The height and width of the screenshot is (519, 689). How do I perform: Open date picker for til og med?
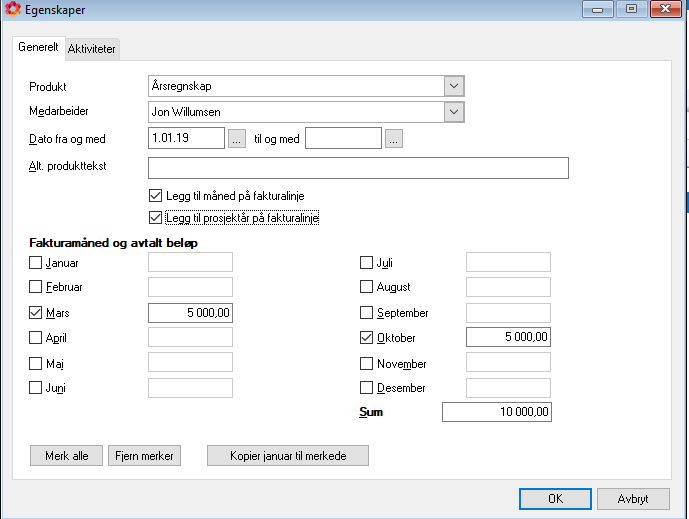[394, 139]
